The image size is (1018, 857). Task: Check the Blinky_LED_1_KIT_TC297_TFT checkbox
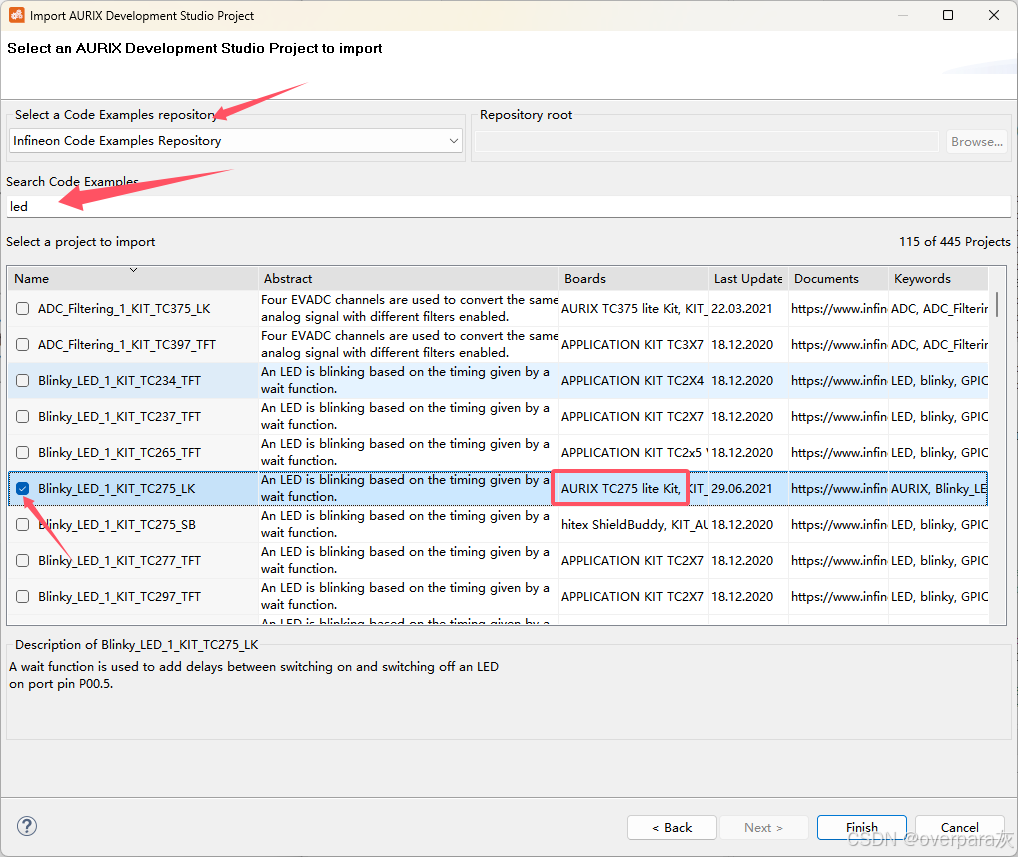(x=23, y=596)
